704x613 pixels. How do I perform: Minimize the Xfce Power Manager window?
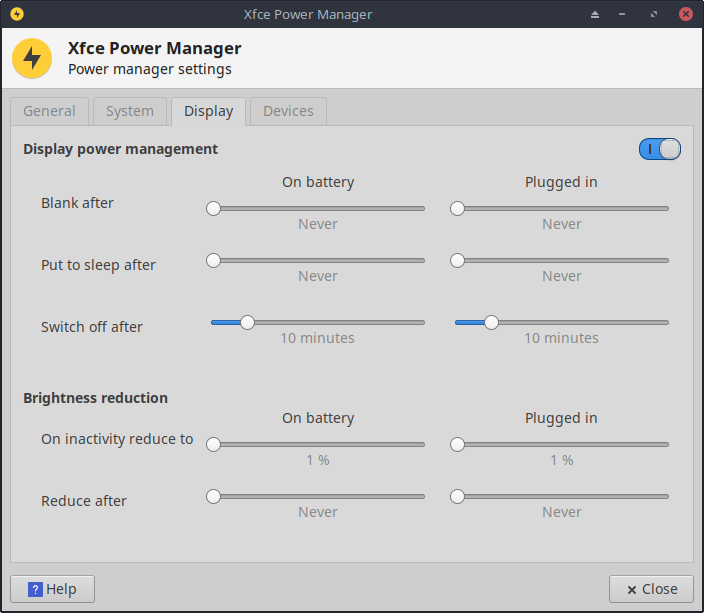[x=625, y=15]
